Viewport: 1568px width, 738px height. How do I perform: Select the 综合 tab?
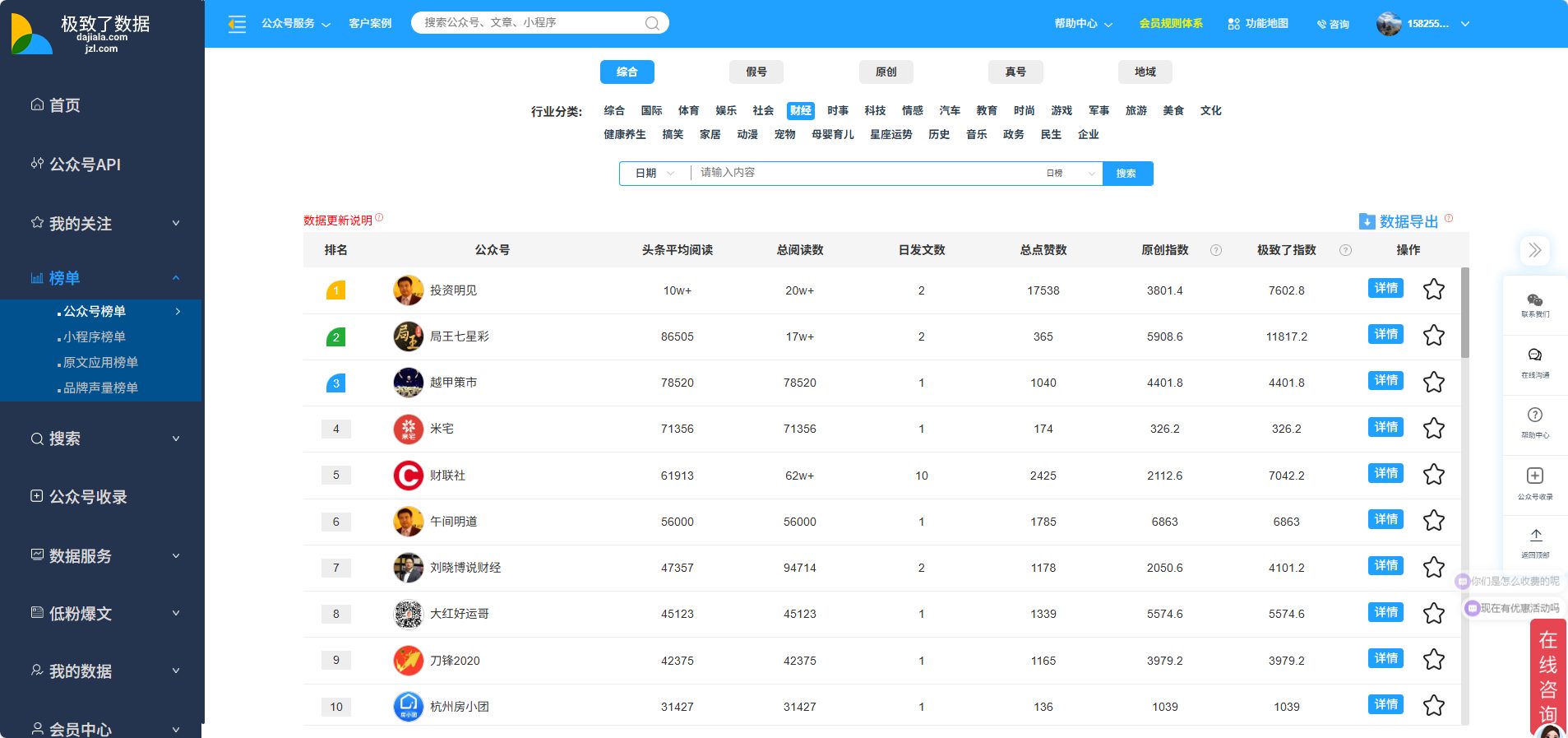pos(627,72)
